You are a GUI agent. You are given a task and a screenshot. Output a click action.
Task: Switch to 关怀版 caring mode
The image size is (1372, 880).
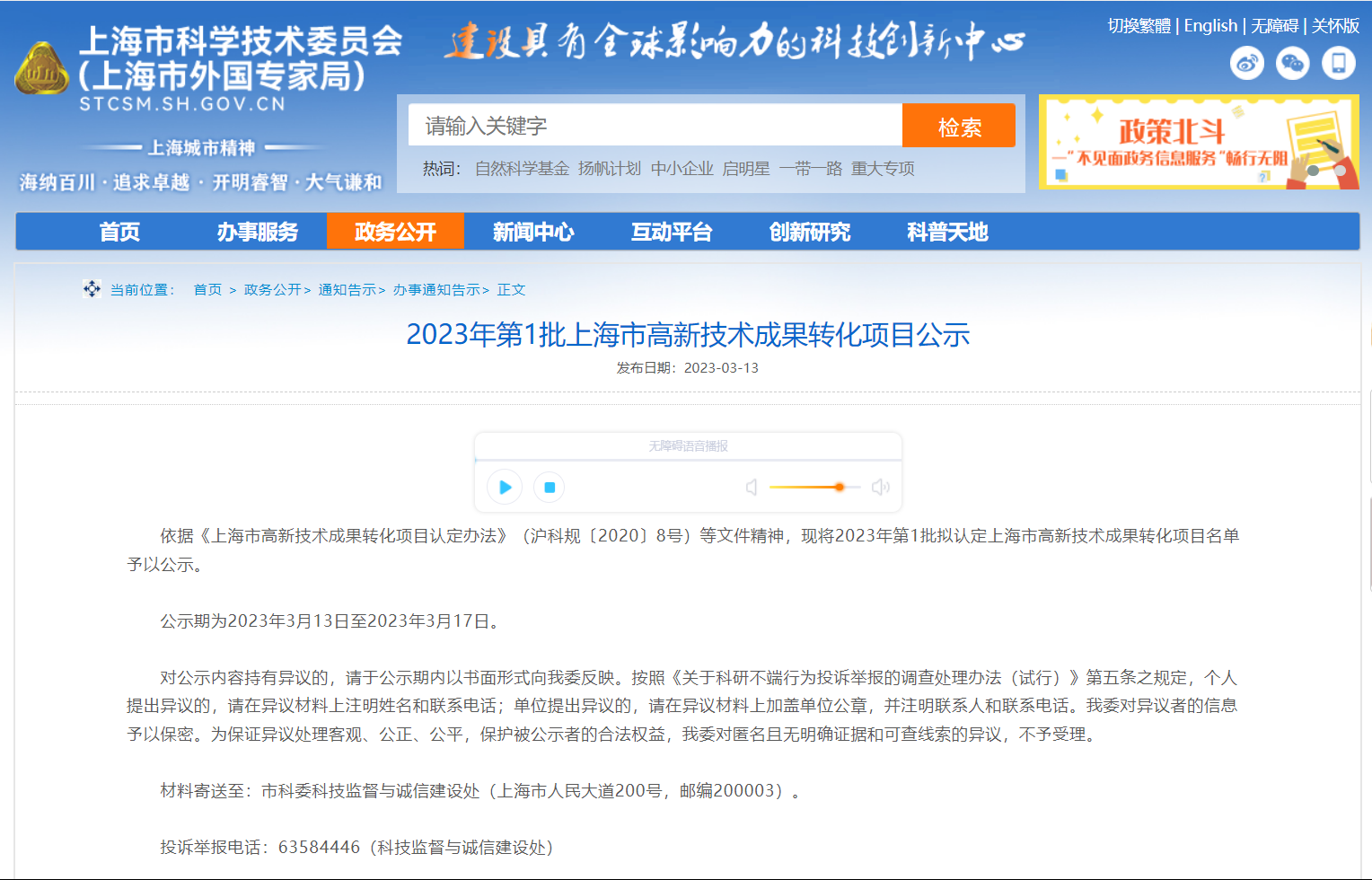(x=1337, y=26)
